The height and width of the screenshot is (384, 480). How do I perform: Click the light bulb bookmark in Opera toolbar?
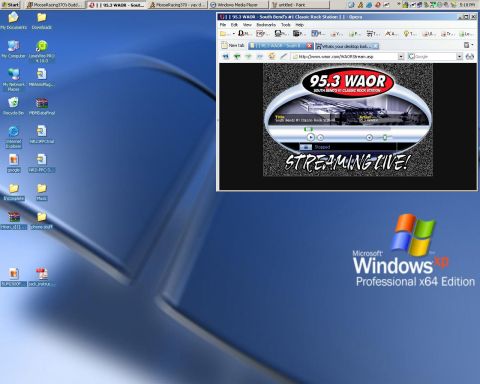(x=410, y=34)
